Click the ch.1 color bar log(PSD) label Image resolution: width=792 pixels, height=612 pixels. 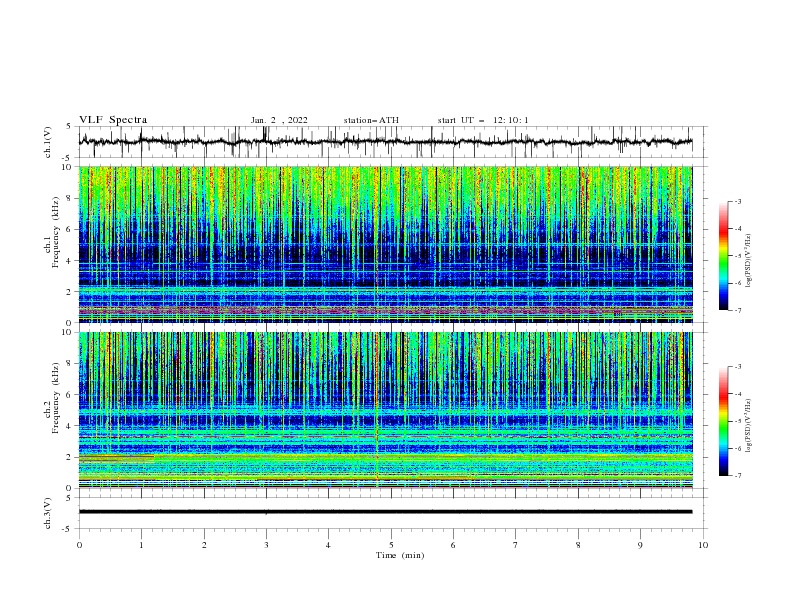(x=749, y=261)
